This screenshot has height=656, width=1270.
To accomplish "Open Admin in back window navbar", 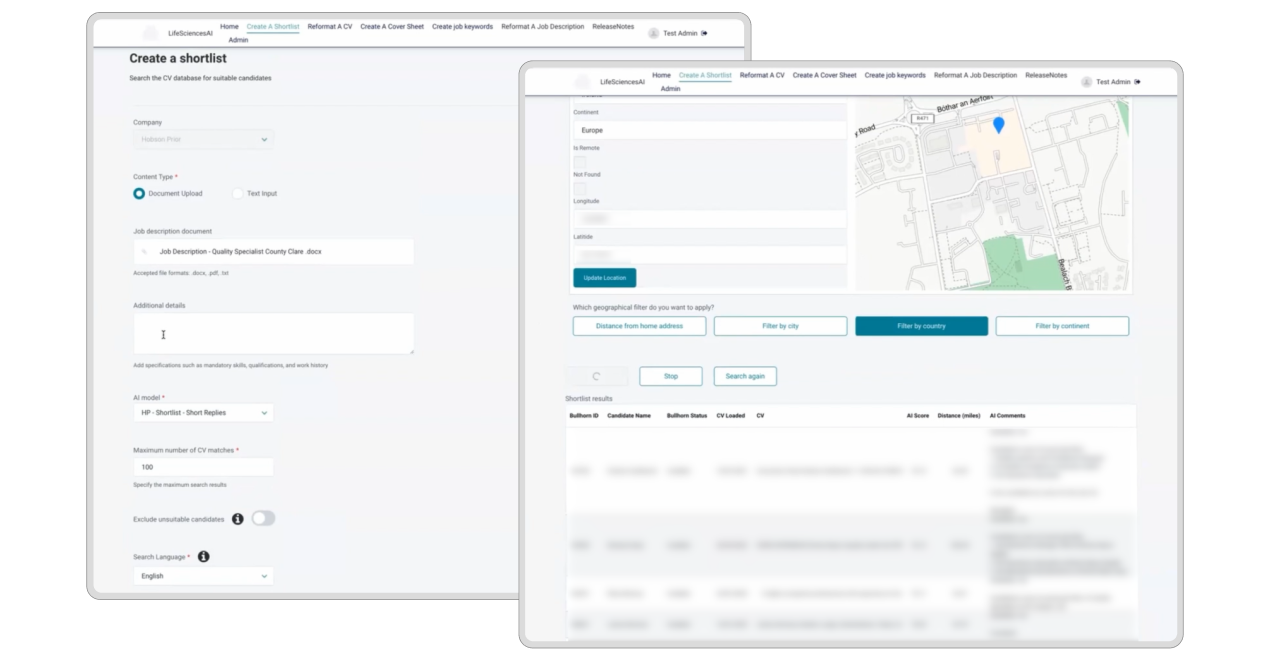I will 238,40.
